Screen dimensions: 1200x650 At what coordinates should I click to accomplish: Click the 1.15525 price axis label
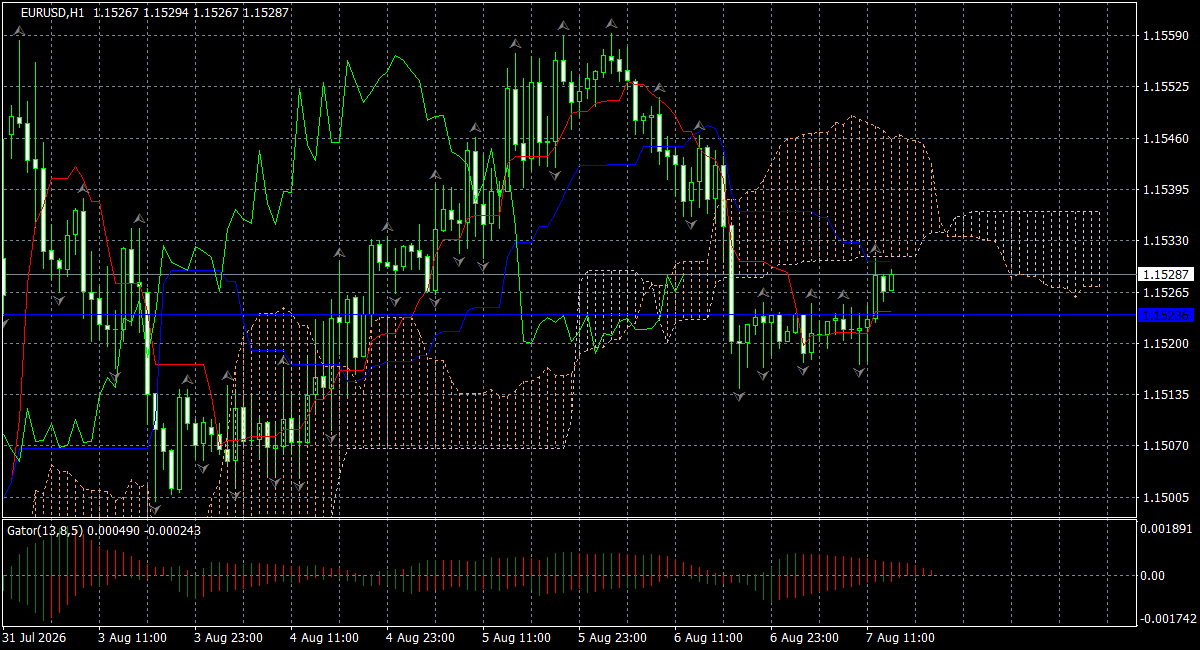(x=1164, y=87)
